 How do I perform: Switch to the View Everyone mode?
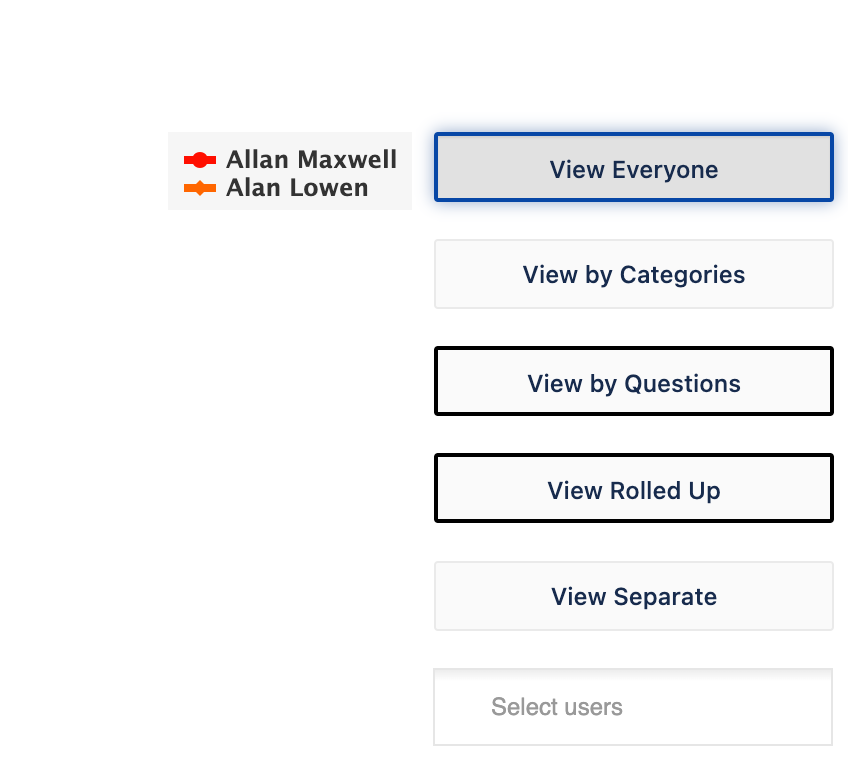[x=633, y=168]
